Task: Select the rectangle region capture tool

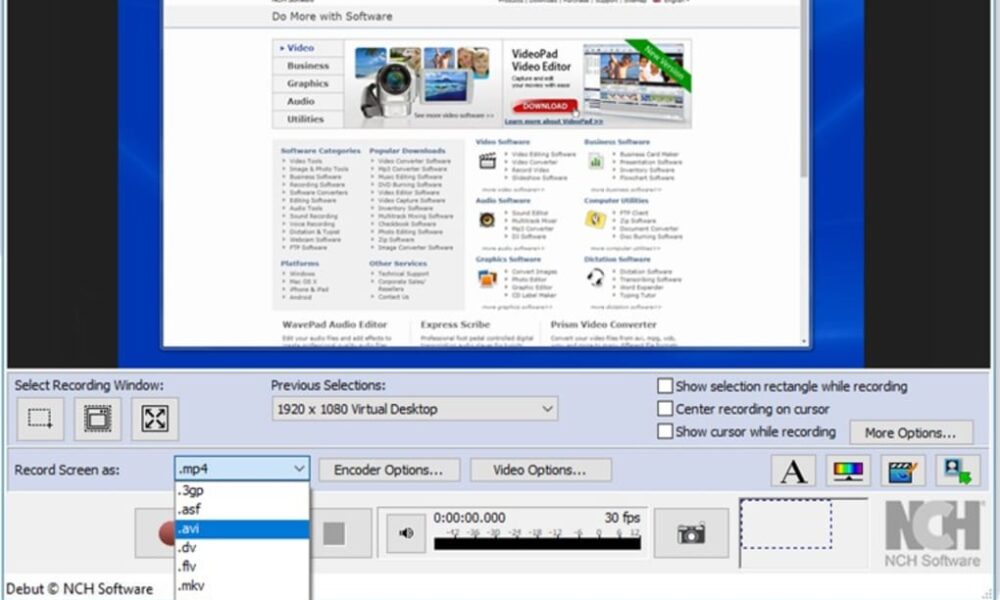Action: 40,418
